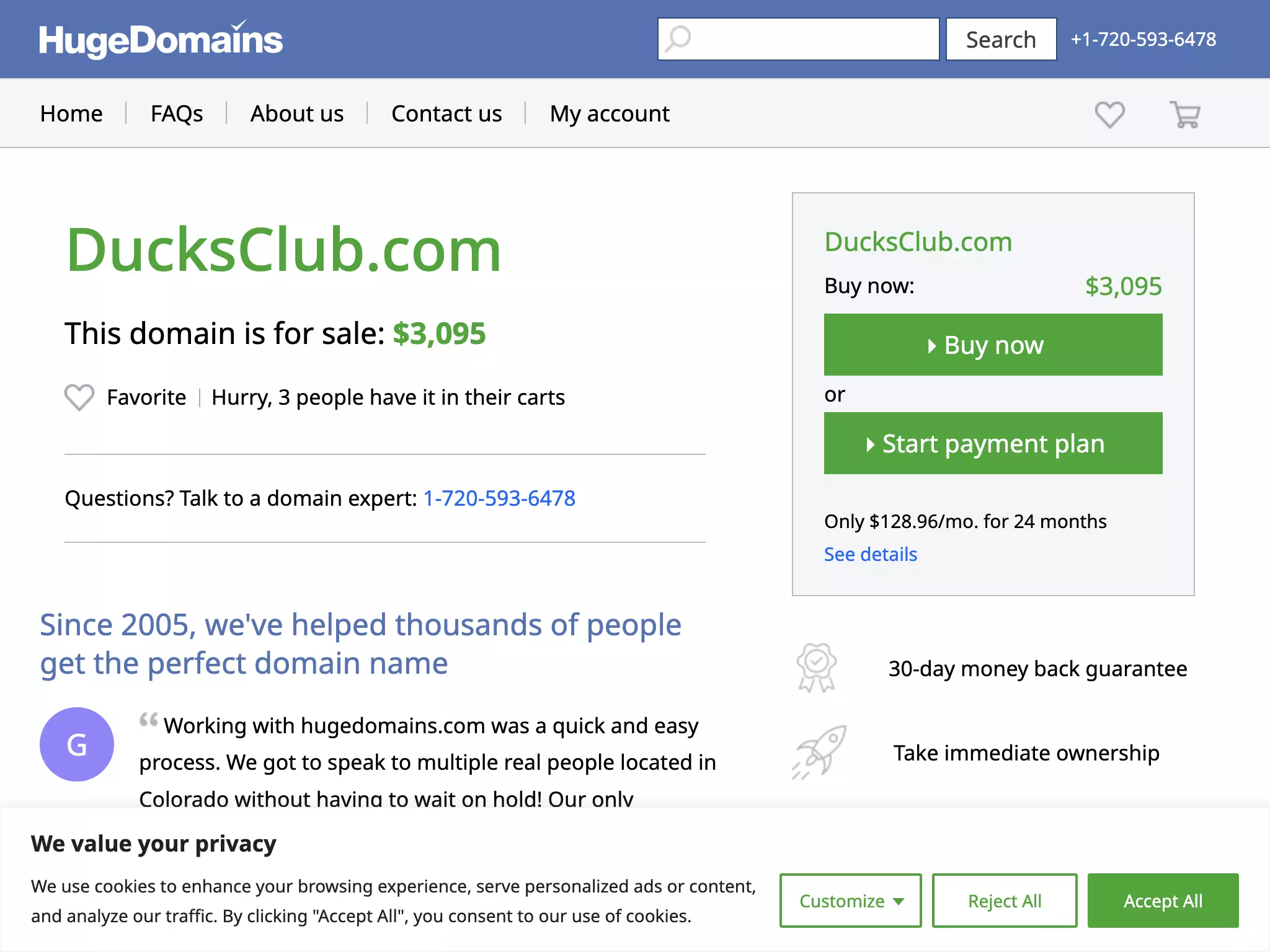Click the green Buy now button

point(993,345)
